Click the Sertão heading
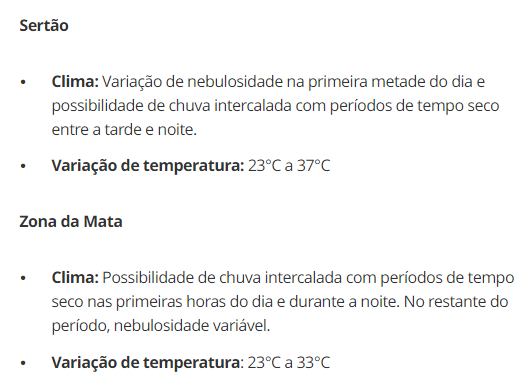520x392 pixels. [44, 26]
